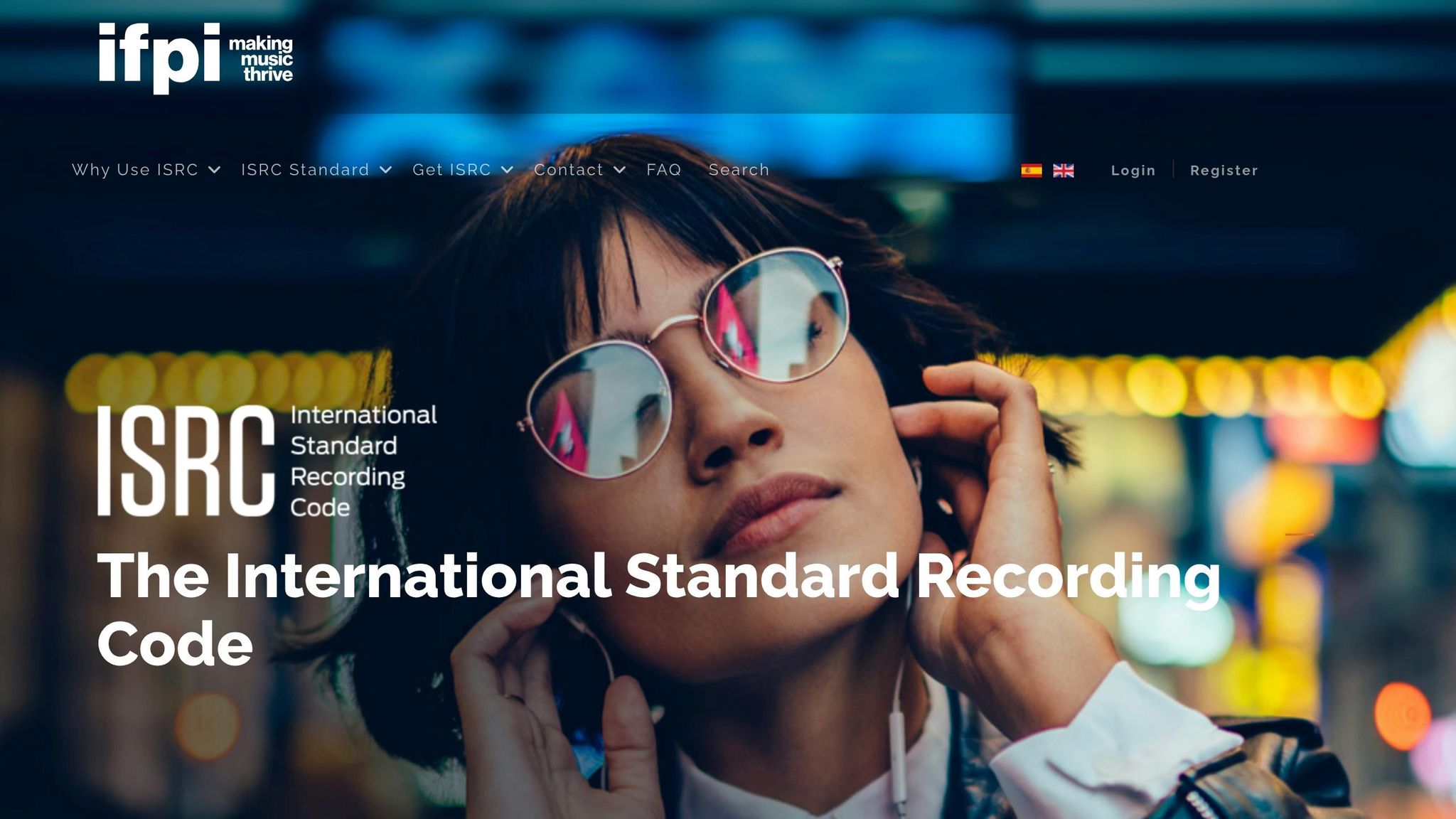
Task: Open the Get ISRC menu item
Action: [x=451, y=170]
